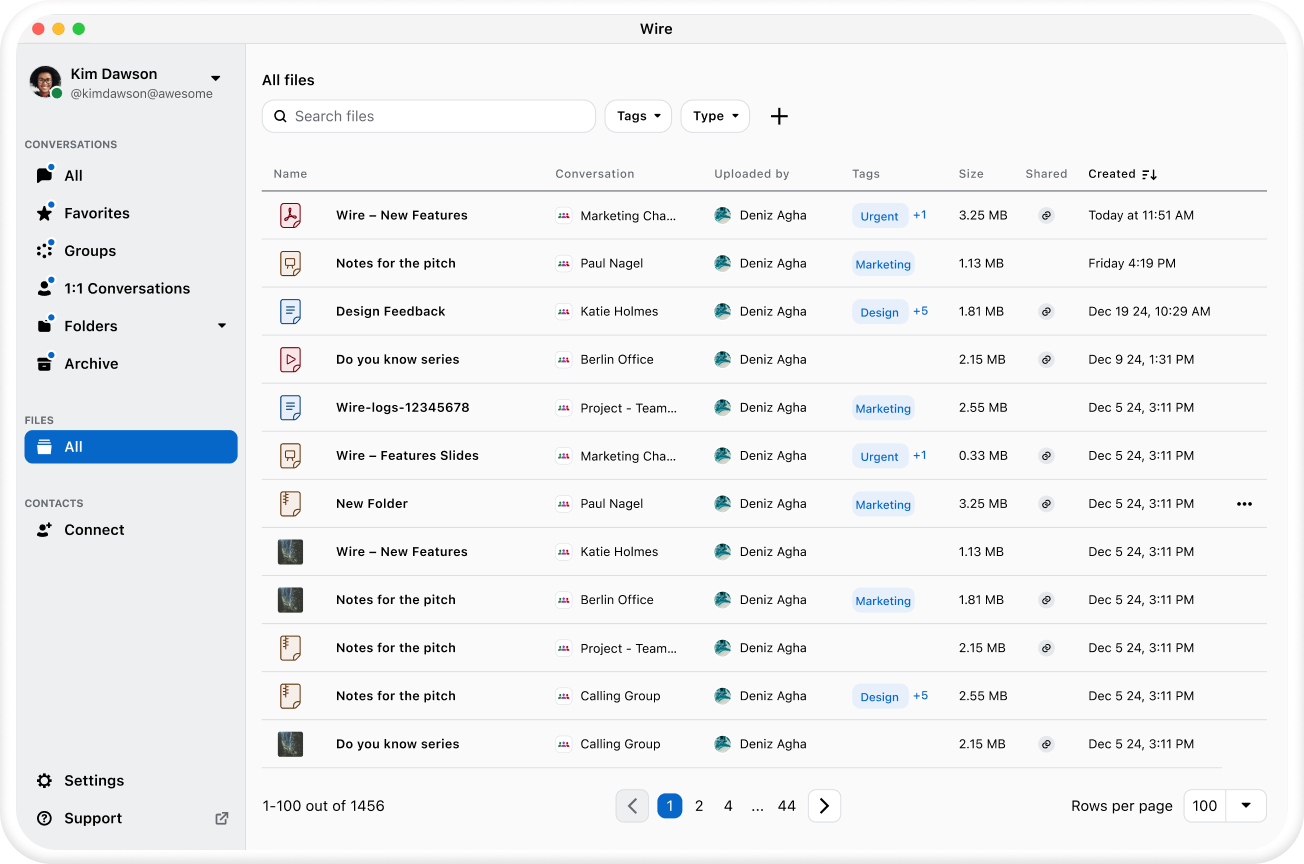Click the Marketing tag on Wire-logs-12345678
This screenshot has width=1304, height=864.
[883, 408]
